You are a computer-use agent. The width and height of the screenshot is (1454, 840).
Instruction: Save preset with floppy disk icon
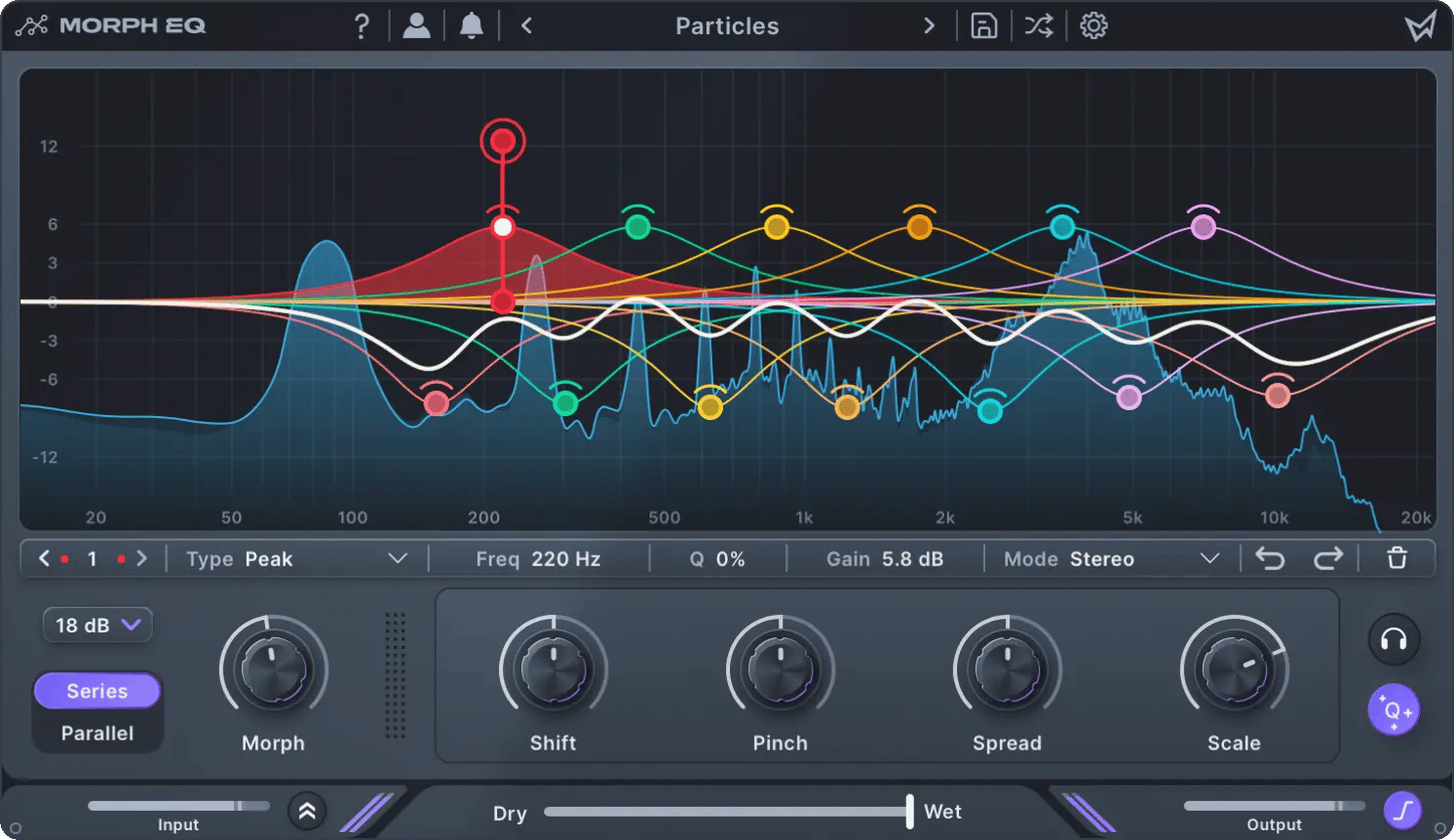coord(984,26)
